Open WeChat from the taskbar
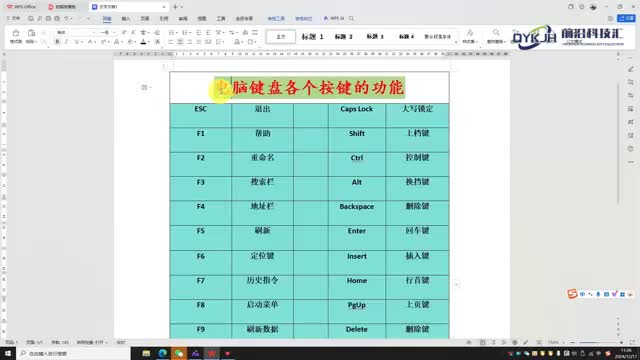Image resolution: width=640 pixels, height=360 pixels. click(179, 353)
